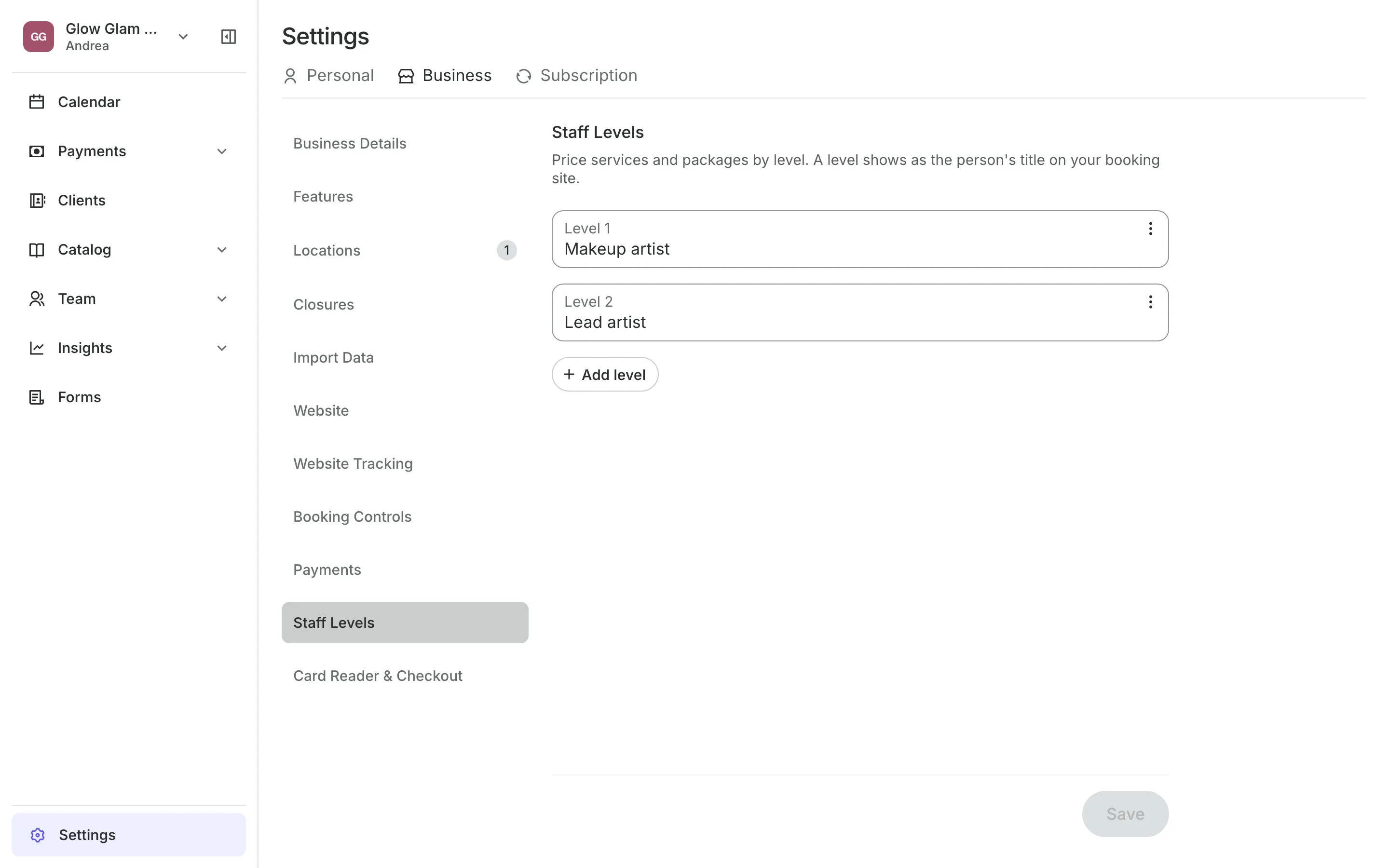The image size is (1389, 868).
Task: Expand the Payments sidebar section
Action: click(x=222, y=151)
